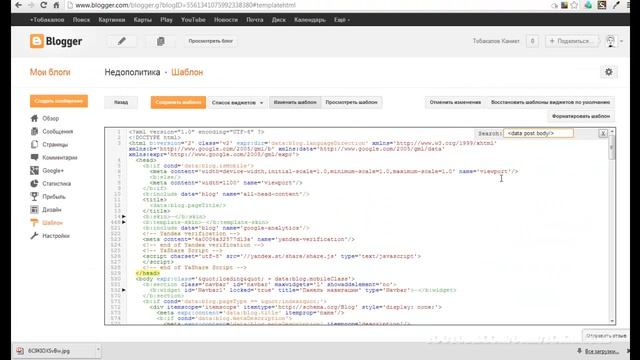
Task: Click the browser forward arrow
Action: (31, 5)
